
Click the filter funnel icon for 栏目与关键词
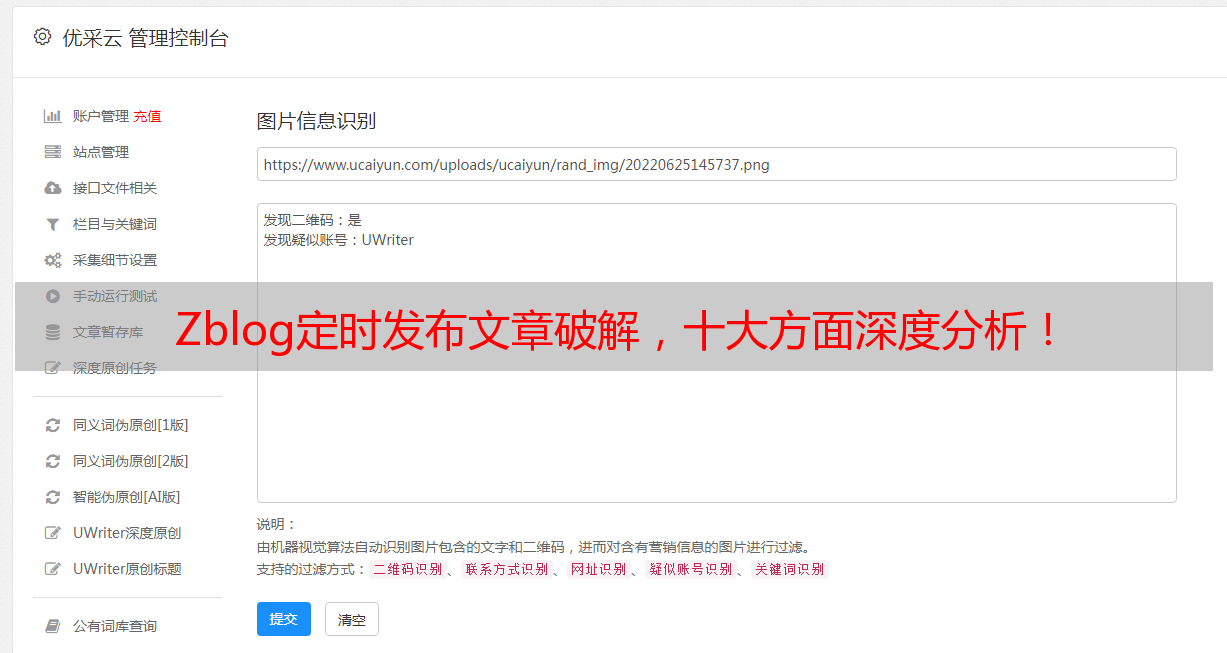coord(53,224)
